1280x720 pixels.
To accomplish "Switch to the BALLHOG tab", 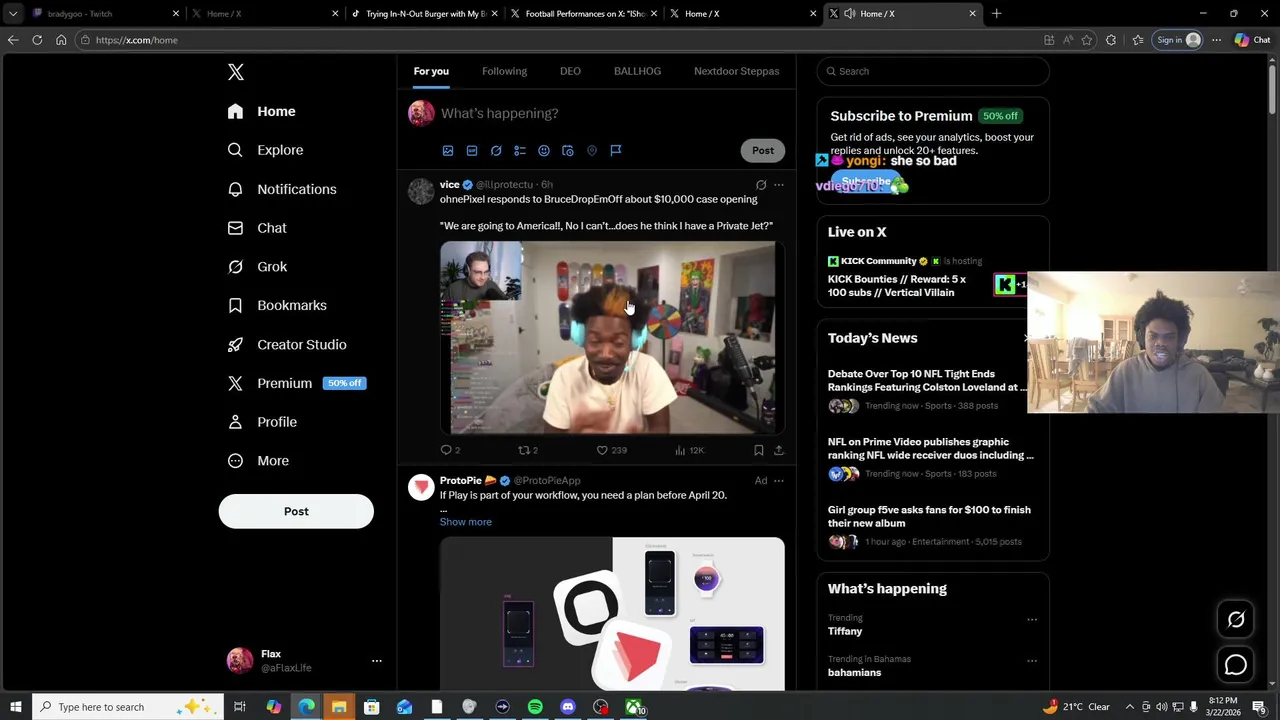I will click(x=637, y=71).
